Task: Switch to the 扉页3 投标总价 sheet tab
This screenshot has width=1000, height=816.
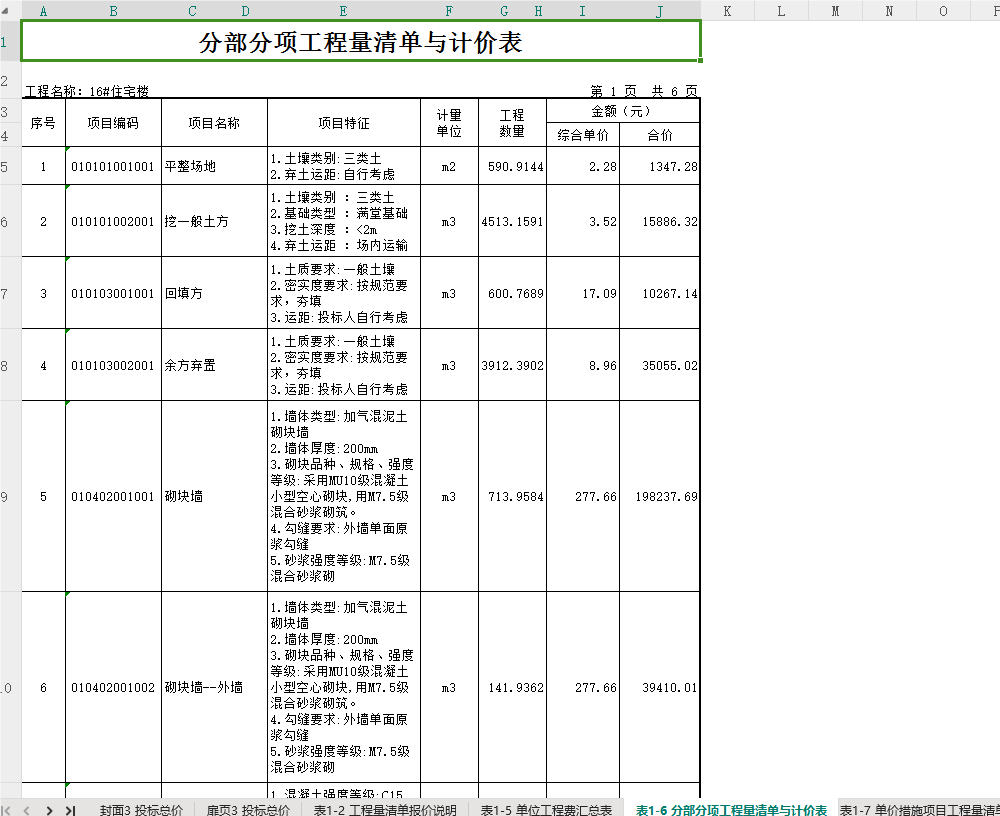Action: coord(248,810)
